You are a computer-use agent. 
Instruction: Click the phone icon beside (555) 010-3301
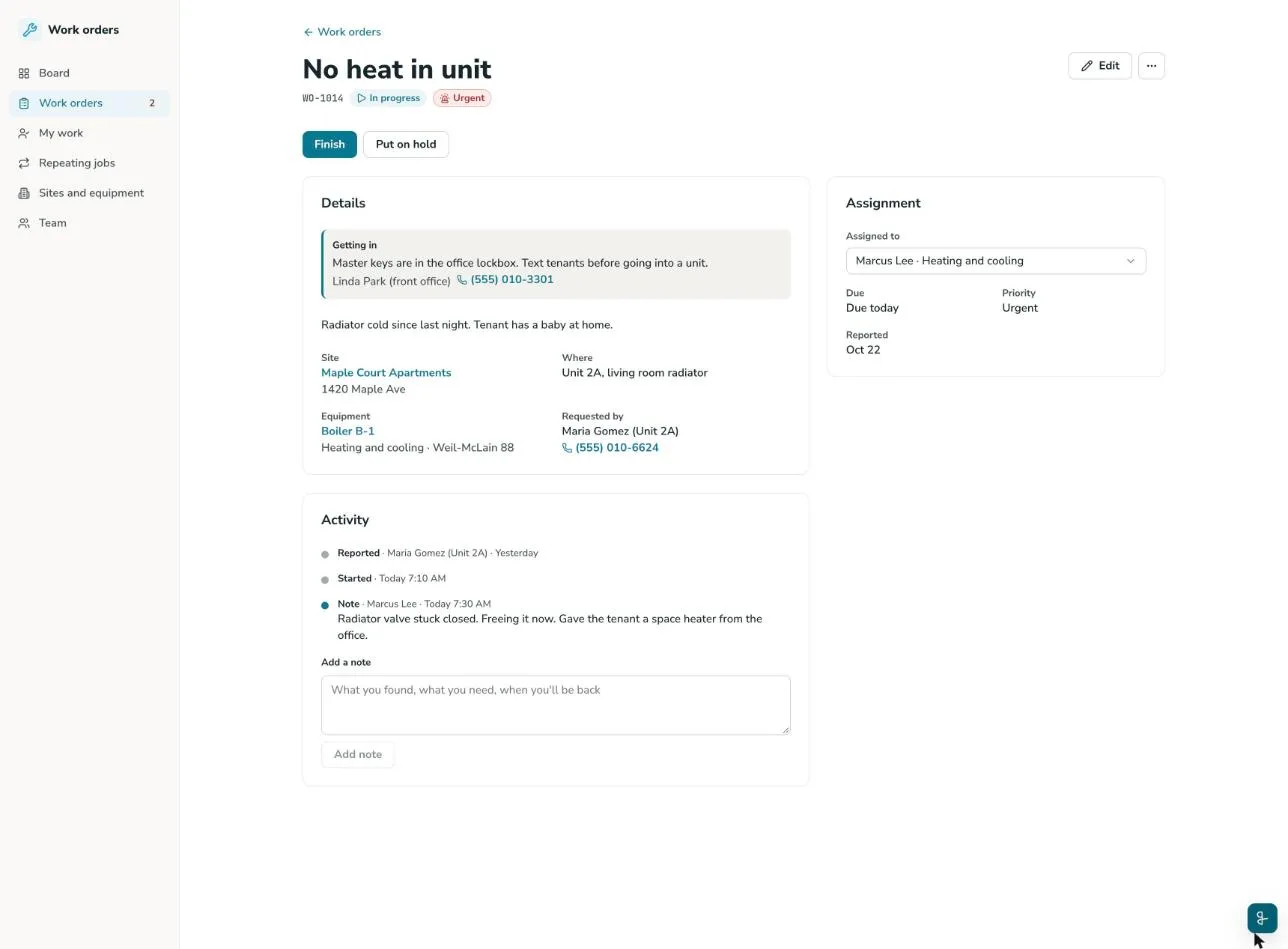click(462, 280)
